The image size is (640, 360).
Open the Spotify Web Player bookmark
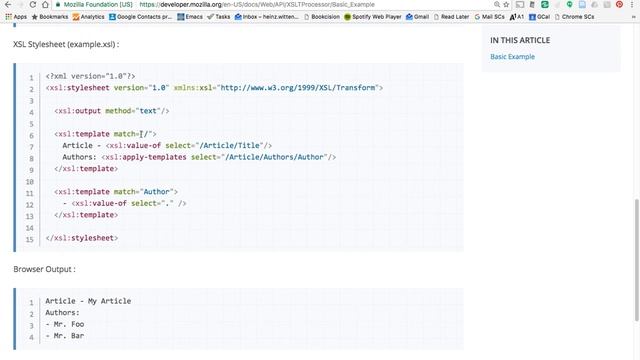point(373,17)
